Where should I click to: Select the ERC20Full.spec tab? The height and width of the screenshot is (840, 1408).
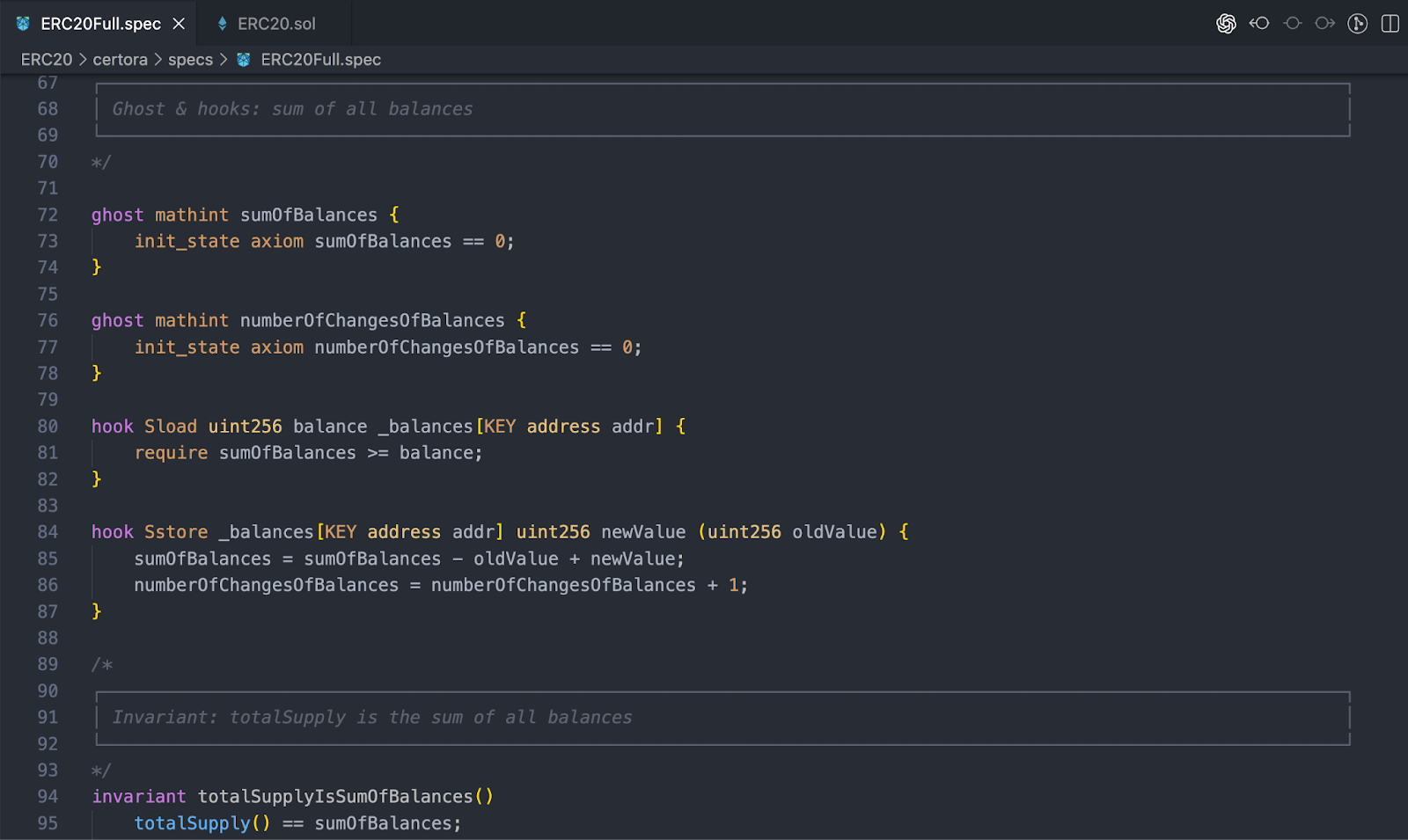[99, 24]
